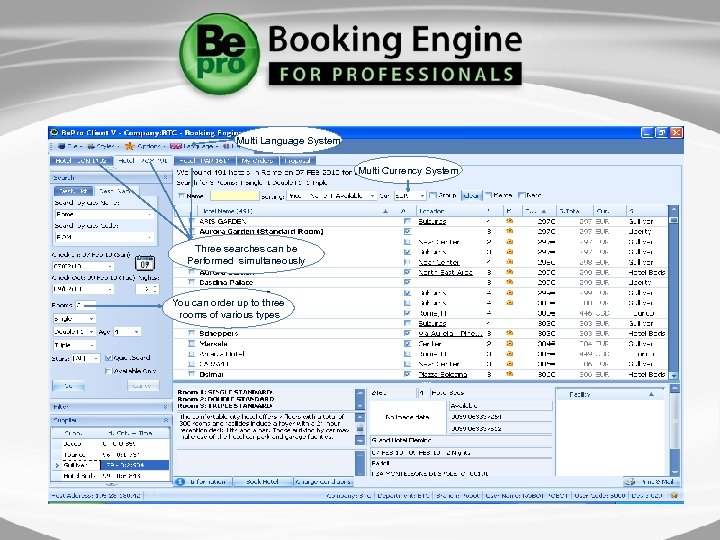
Task: Click room description scrollbar up arrow
Action: click(360, 393)
